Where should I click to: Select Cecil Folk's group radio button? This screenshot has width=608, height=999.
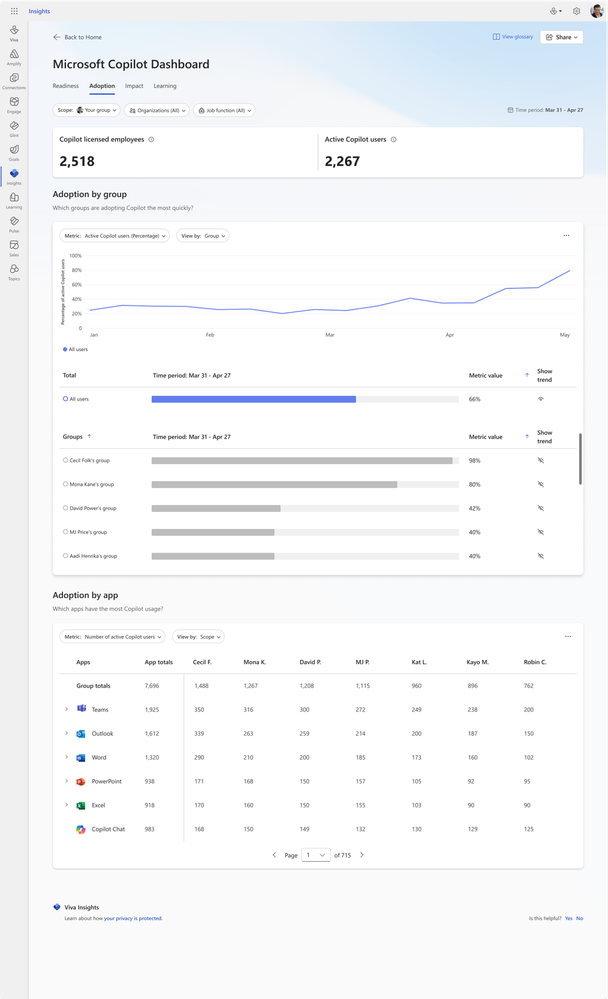(x=65, y=460)
